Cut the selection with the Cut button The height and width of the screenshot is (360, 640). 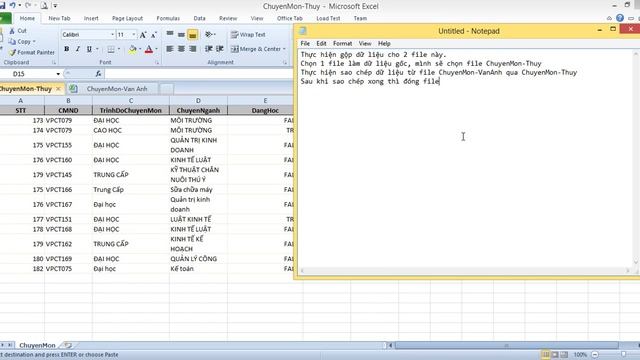(x=18, y=31)
